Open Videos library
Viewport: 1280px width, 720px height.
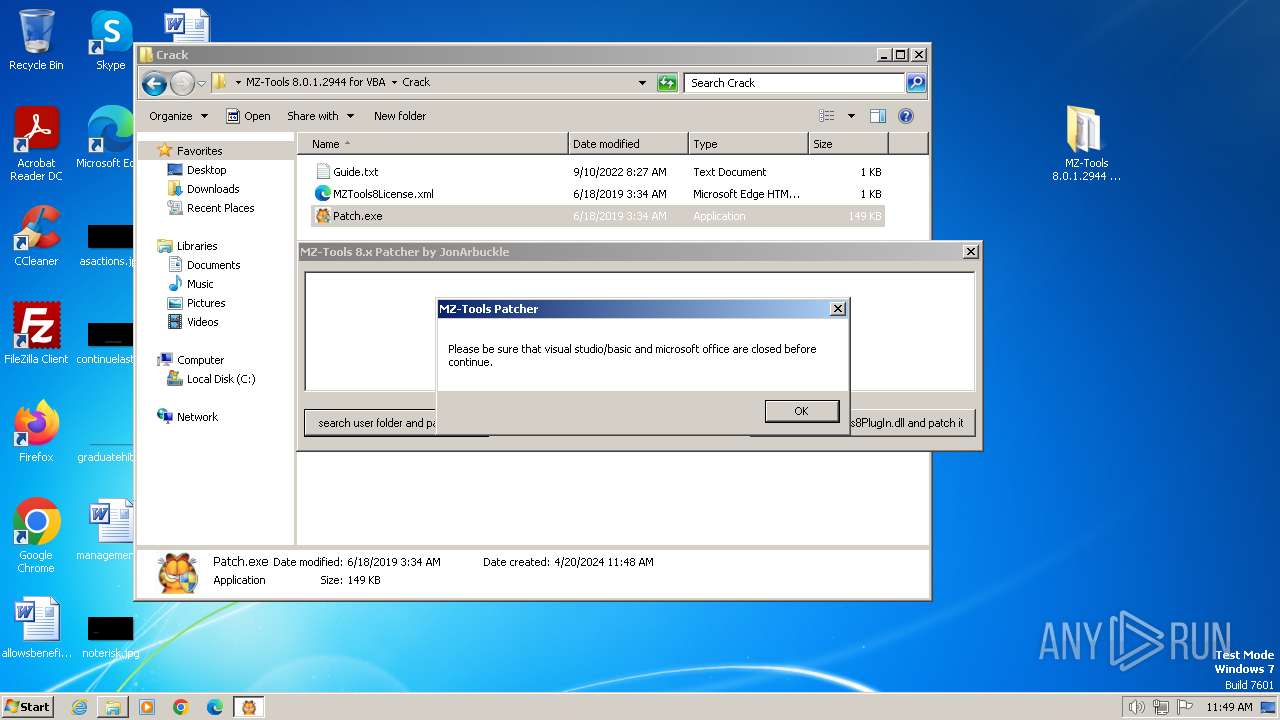point(202,322)
